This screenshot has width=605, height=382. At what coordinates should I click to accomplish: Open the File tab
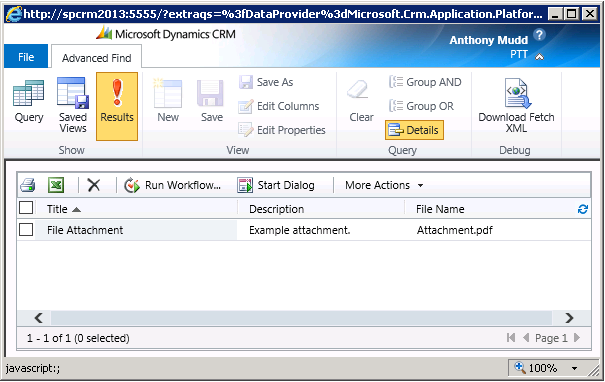click(x=26, y=57)
